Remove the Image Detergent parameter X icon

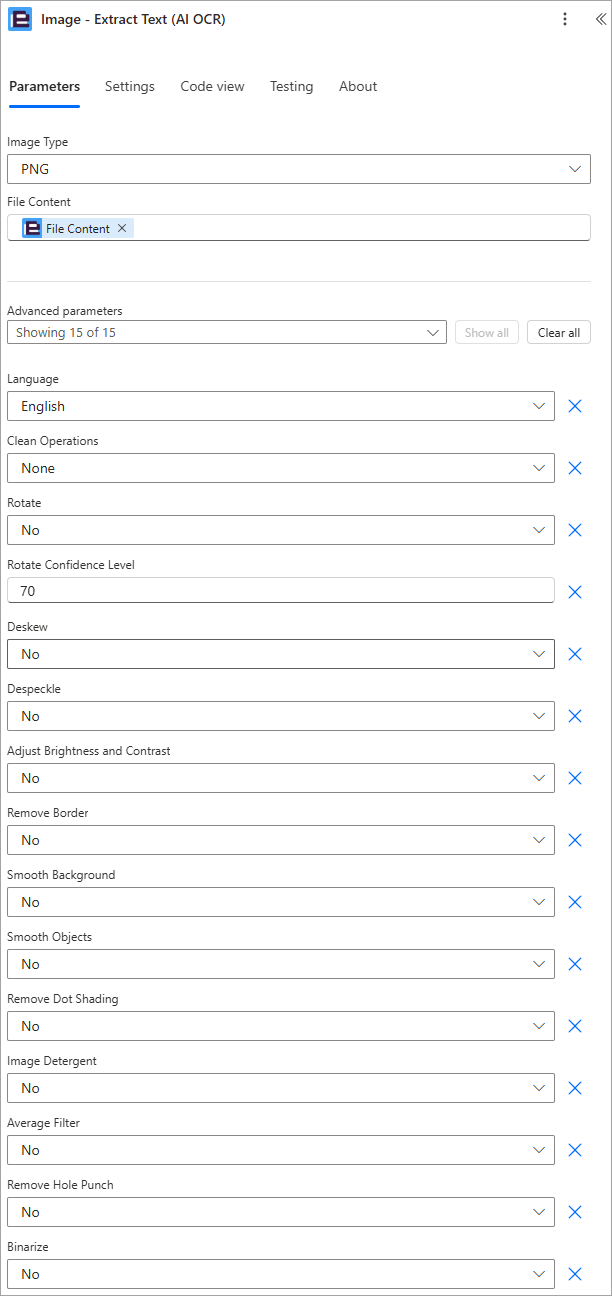pyautogui.click(x=575, y=1088)
